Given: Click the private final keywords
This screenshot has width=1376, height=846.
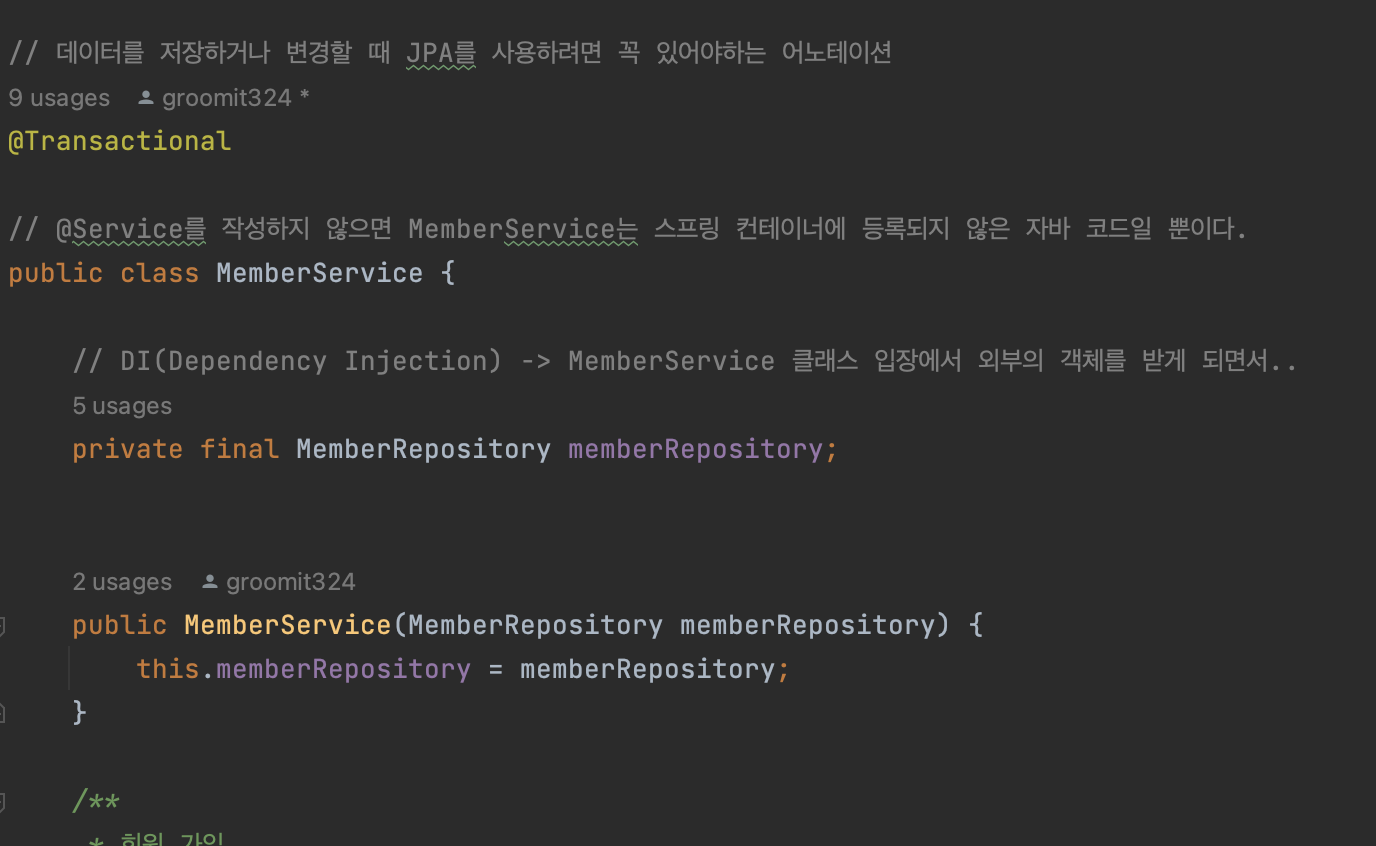Looking at the screenshot, I should [175, 448].
